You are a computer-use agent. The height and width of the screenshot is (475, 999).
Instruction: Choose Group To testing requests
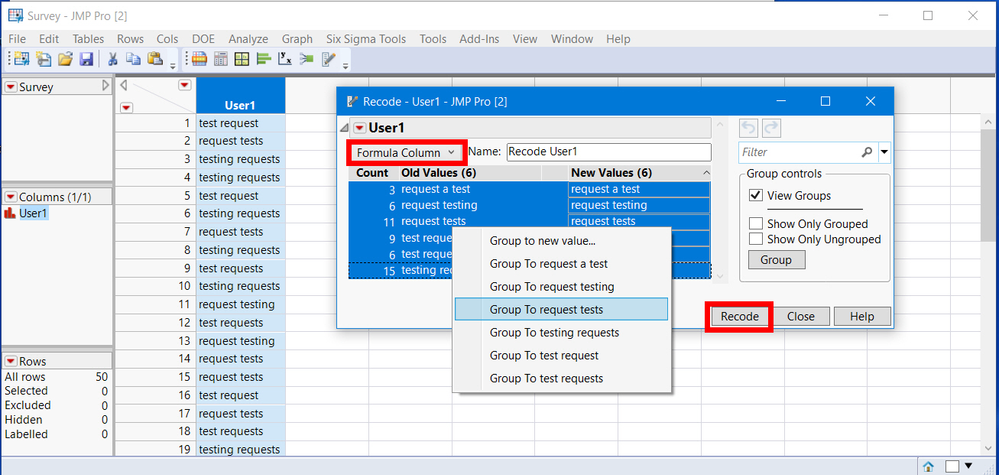[561, 332]
